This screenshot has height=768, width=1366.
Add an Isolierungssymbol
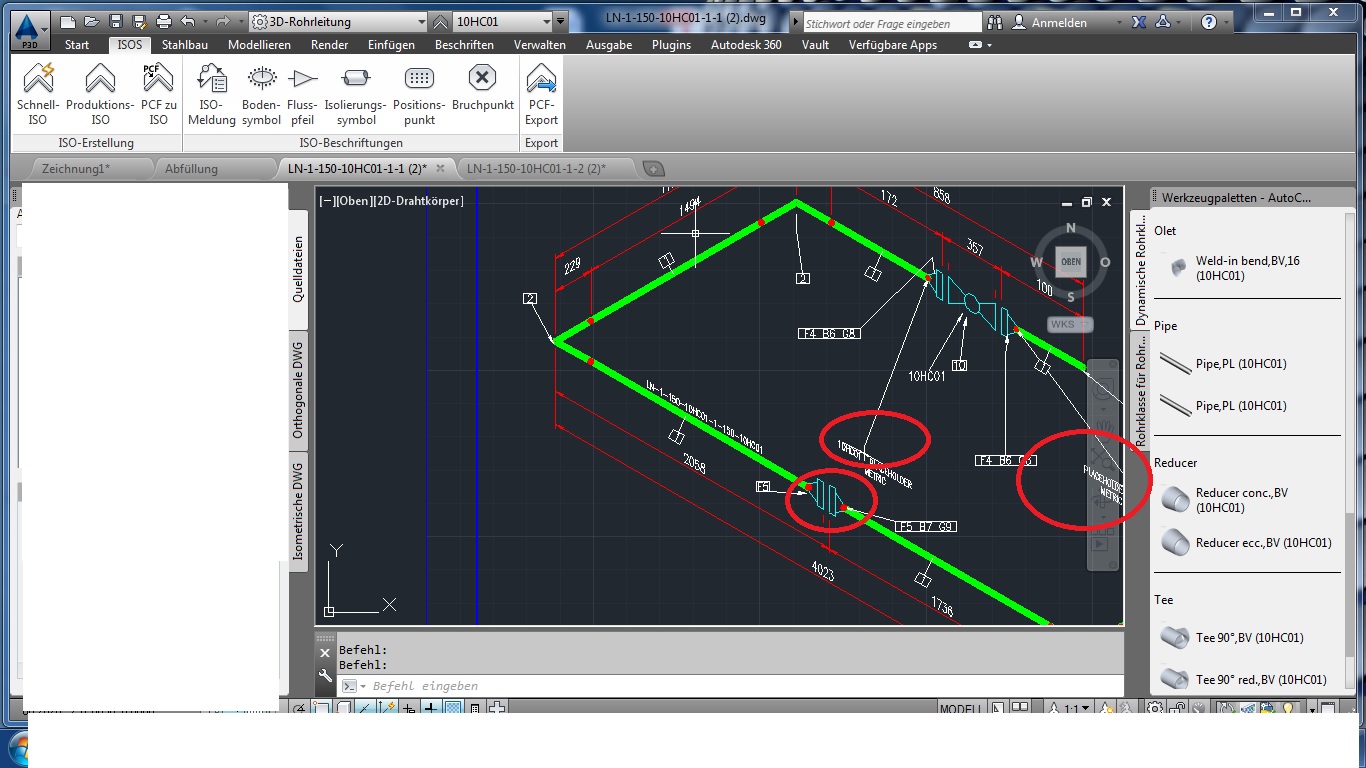pos(355,95)
